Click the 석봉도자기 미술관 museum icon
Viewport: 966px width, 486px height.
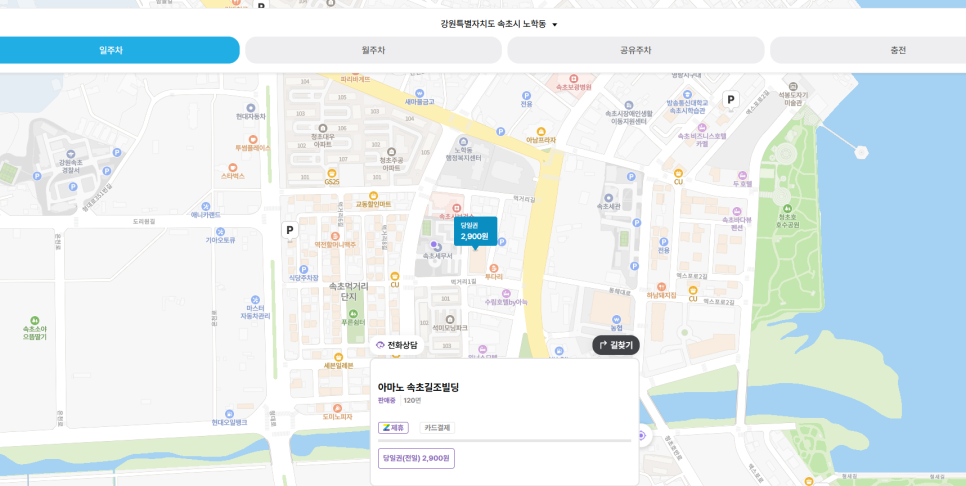(793, 86)
